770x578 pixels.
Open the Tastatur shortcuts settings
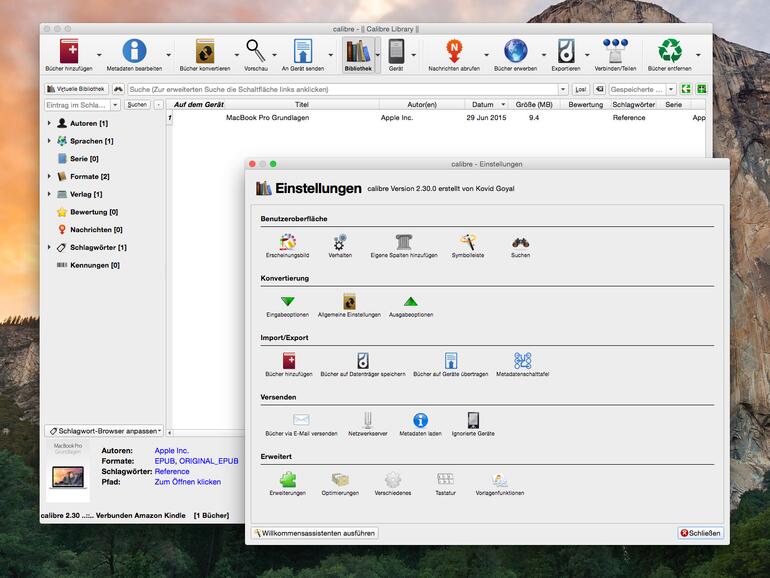point(445,480)
